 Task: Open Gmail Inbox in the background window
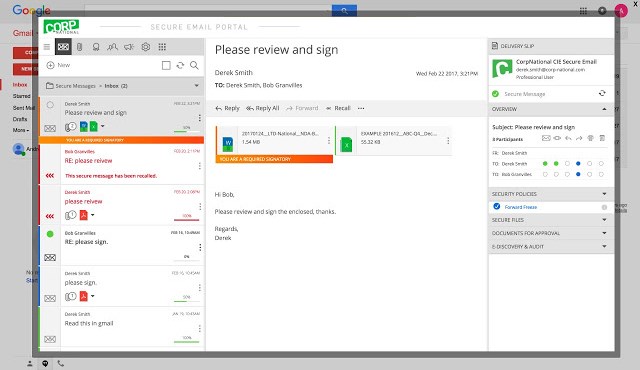pyautogui.click(x=20, y=85)
